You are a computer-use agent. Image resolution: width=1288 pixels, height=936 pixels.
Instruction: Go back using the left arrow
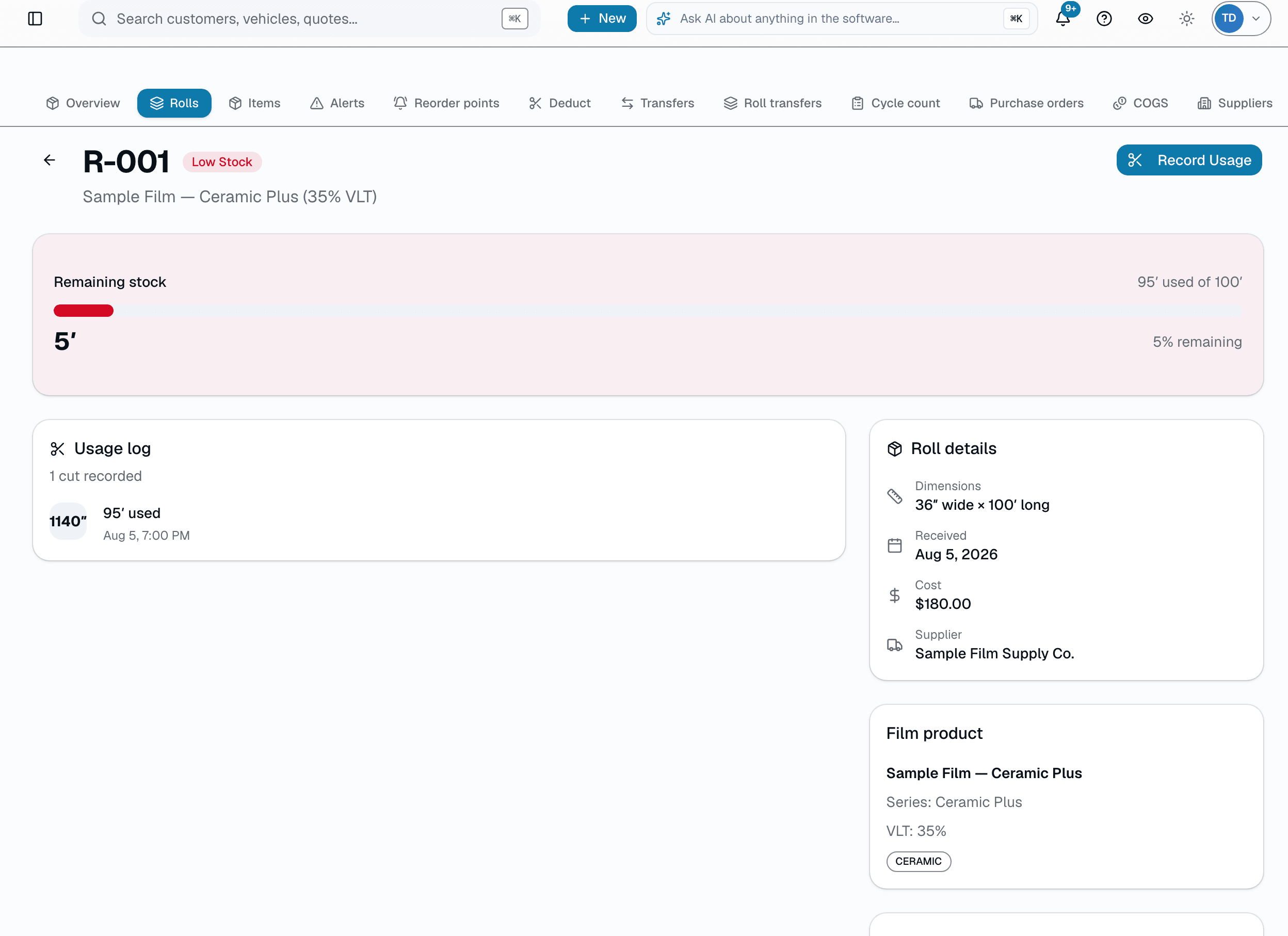(x=50, y=160)
